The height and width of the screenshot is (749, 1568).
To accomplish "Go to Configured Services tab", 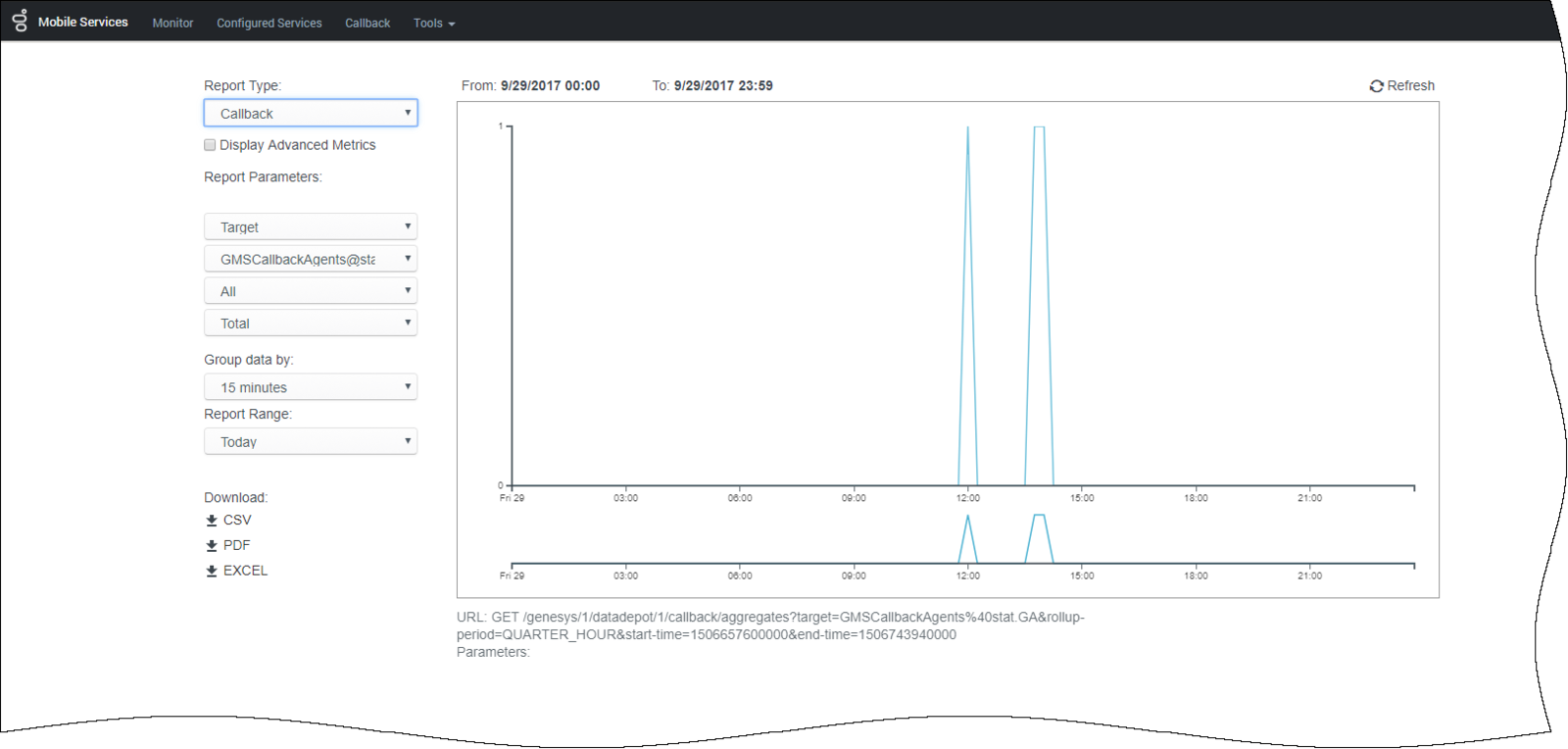I will 269,23.
